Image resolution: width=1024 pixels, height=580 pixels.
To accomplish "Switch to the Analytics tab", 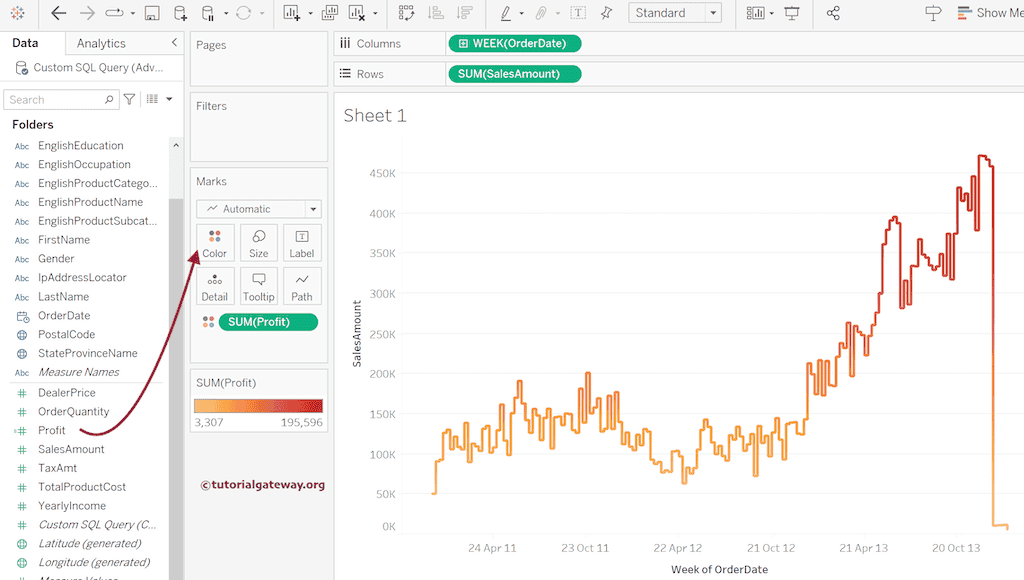I will click(101, 43).
